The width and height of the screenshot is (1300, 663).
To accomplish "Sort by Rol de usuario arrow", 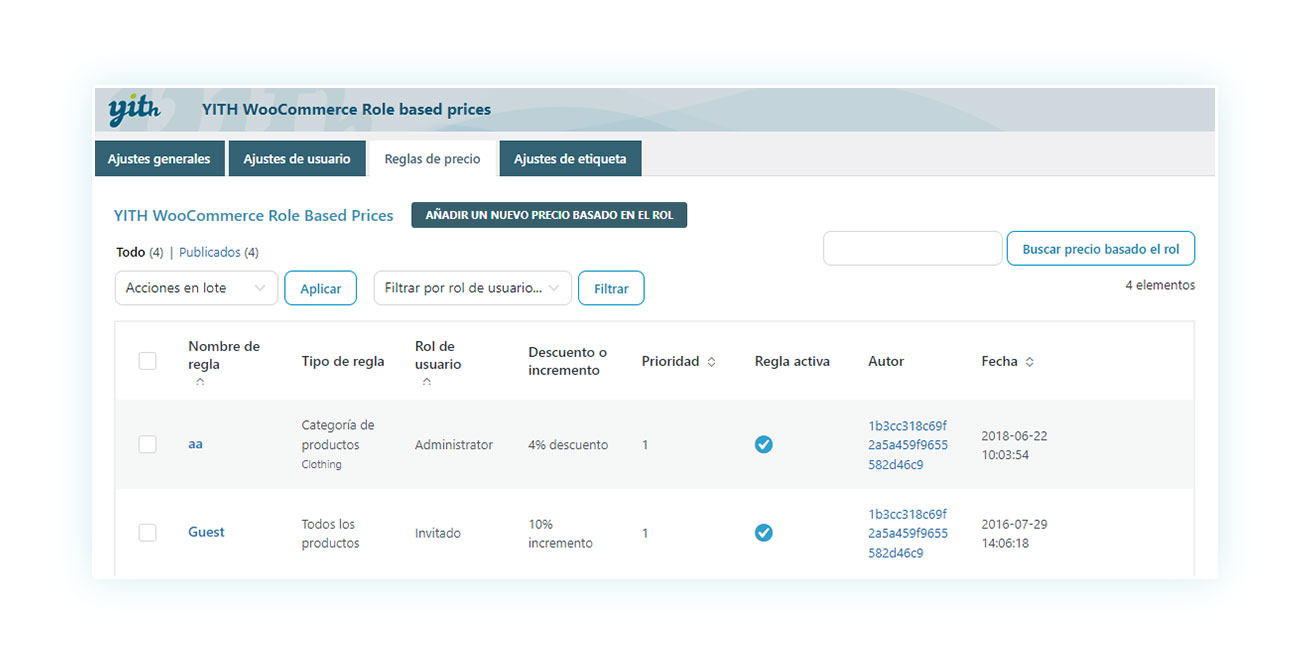I will coord(427,382).
